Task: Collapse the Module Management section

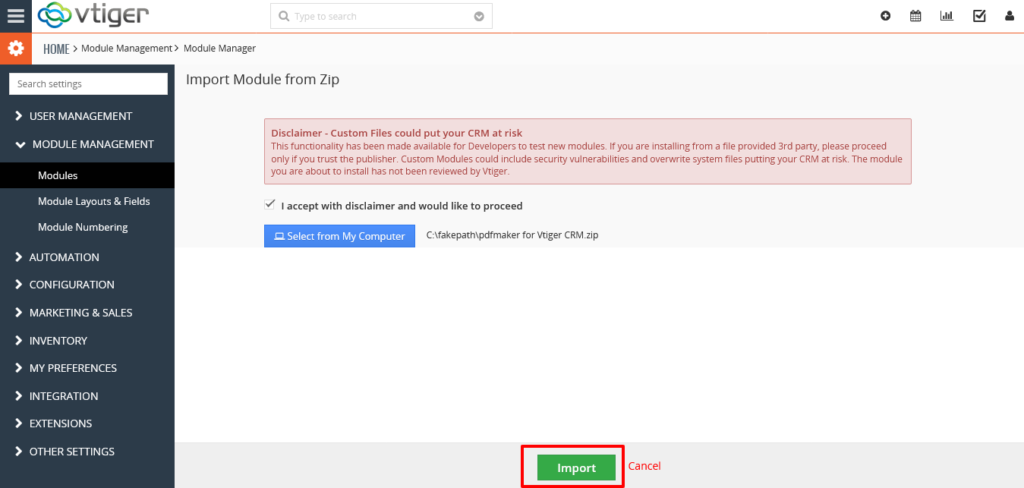Action: 85,144
